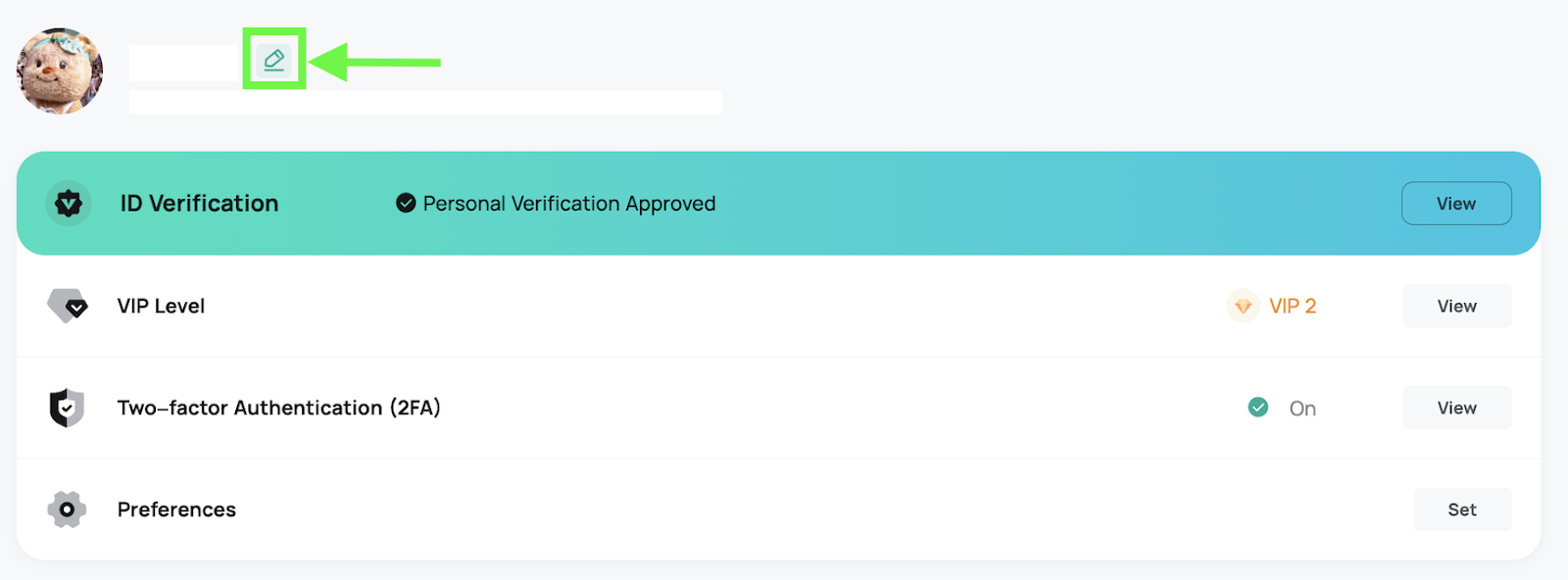Click the 2FA On status text
The image size is (1568, 580).
[1302, 409]
